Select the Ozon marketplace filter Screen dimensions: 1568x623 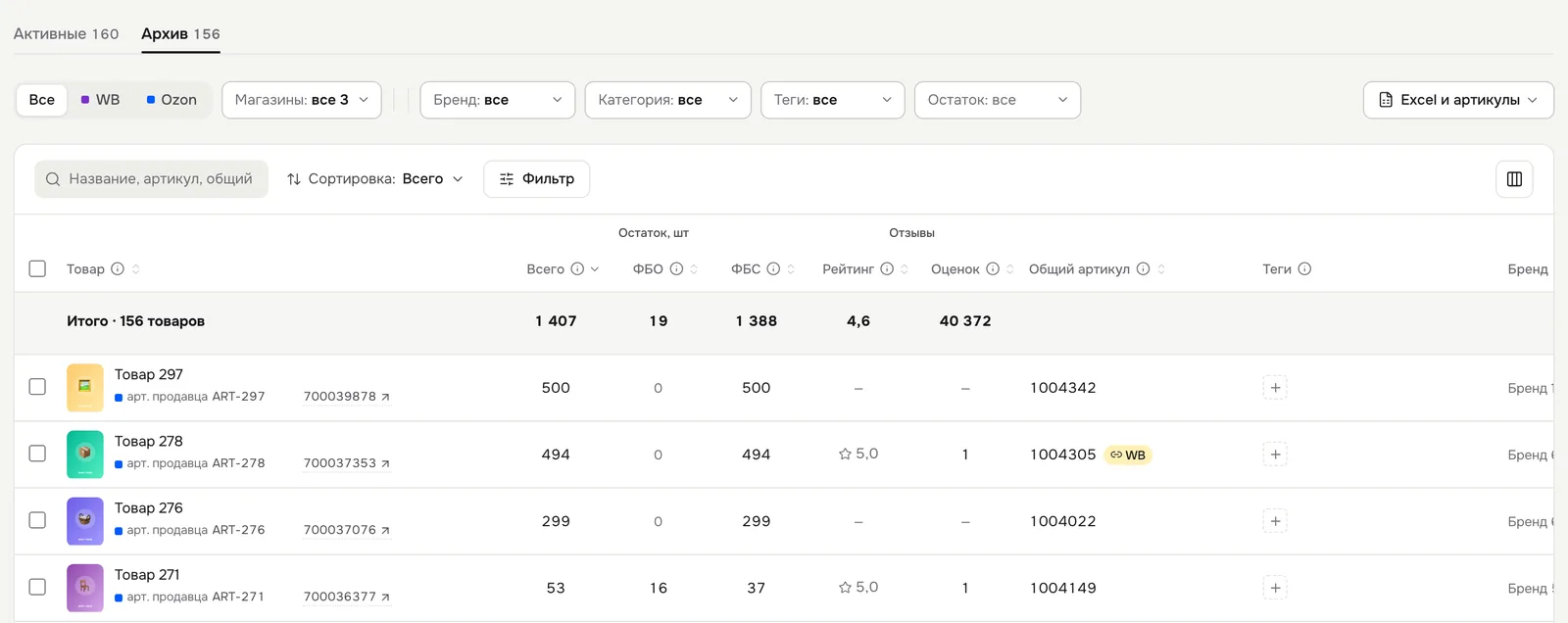[171, 100]
